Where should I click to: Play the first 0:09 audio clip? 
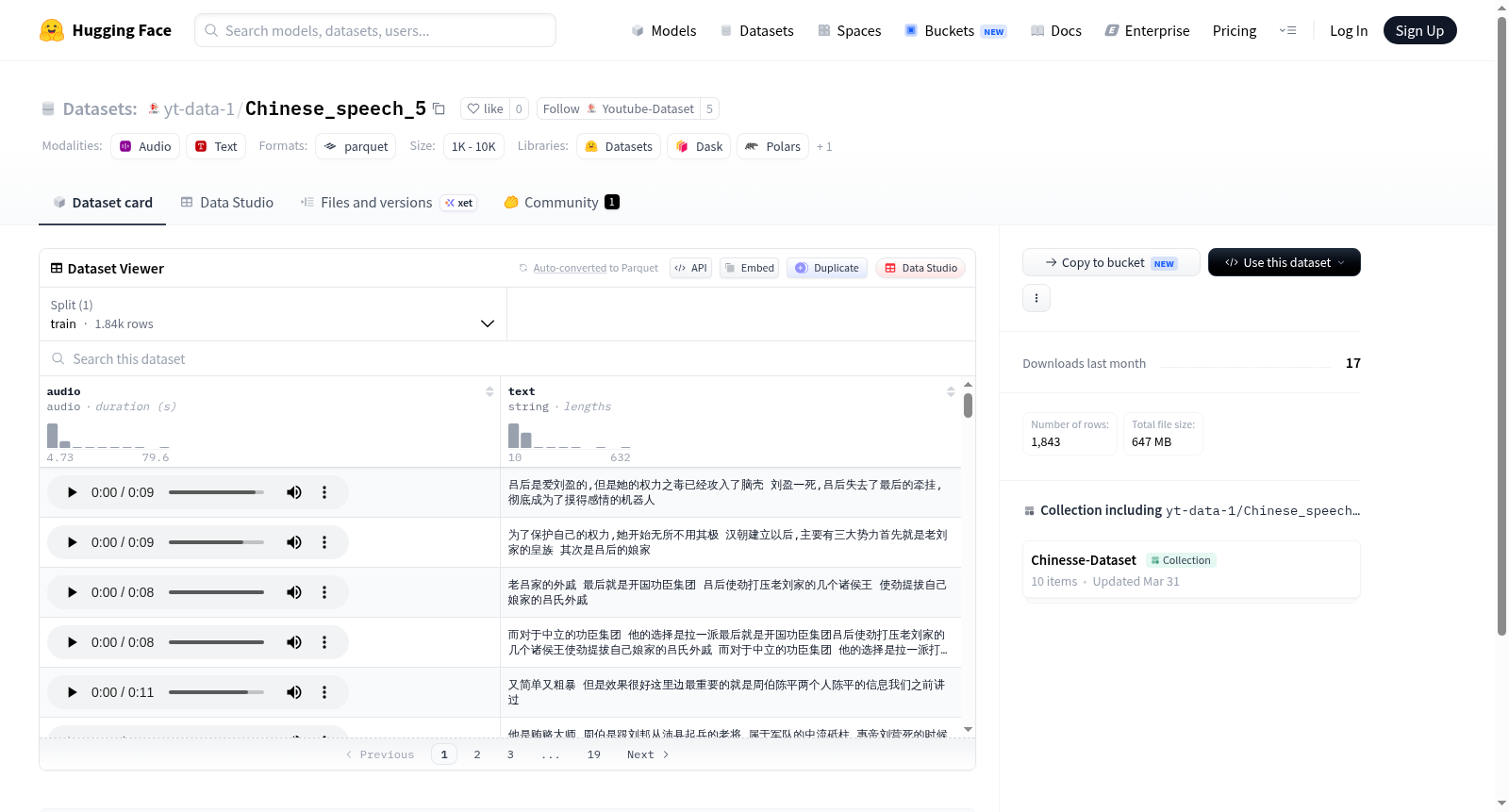coord(72,492)
